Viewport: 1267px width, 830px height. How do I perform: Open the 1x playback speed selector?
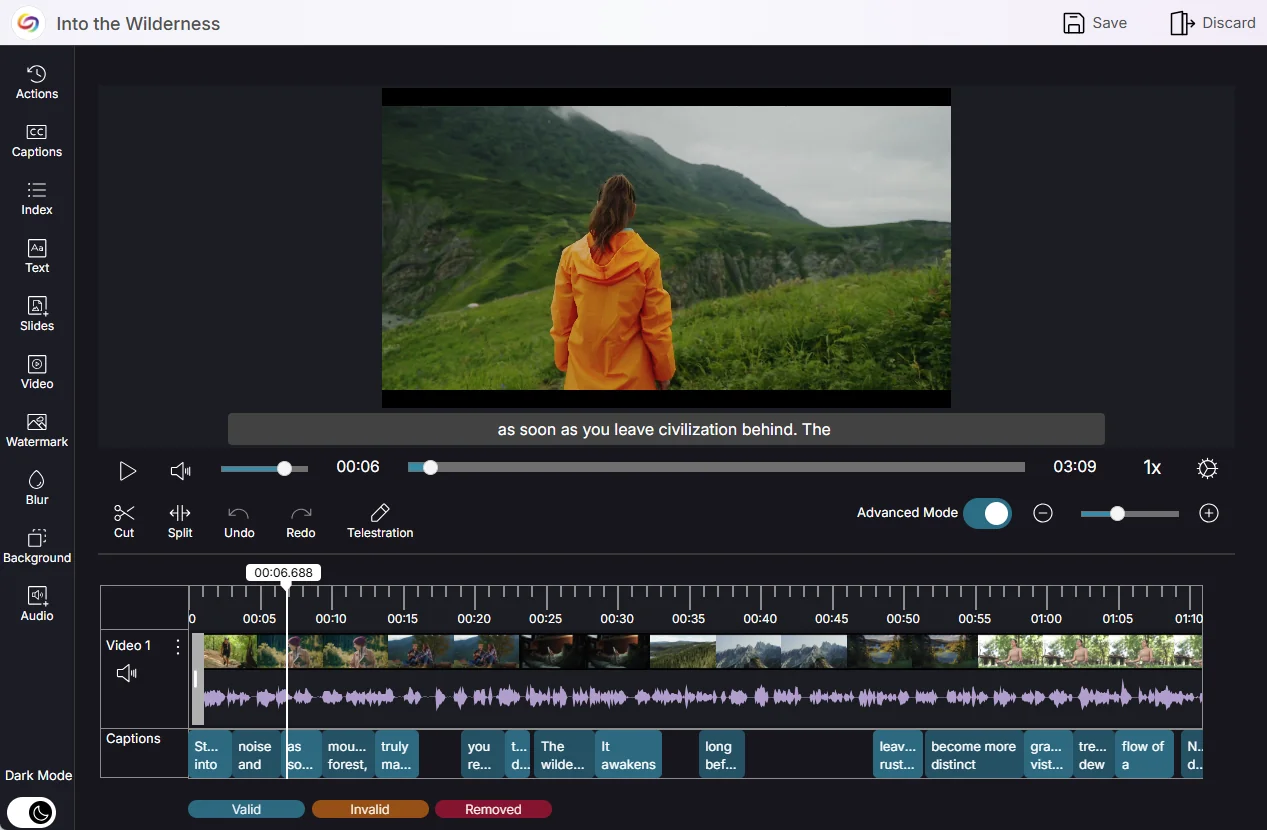click(x=1152, y=468)
